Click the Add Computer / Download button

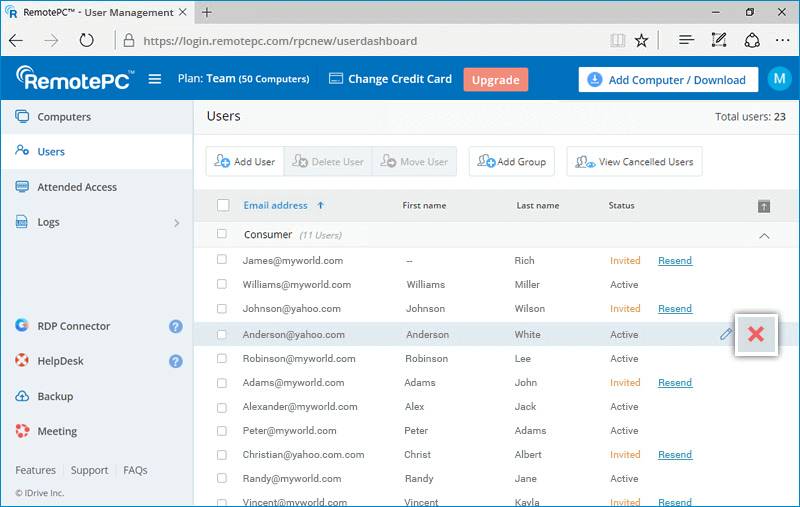pos(668,80)
